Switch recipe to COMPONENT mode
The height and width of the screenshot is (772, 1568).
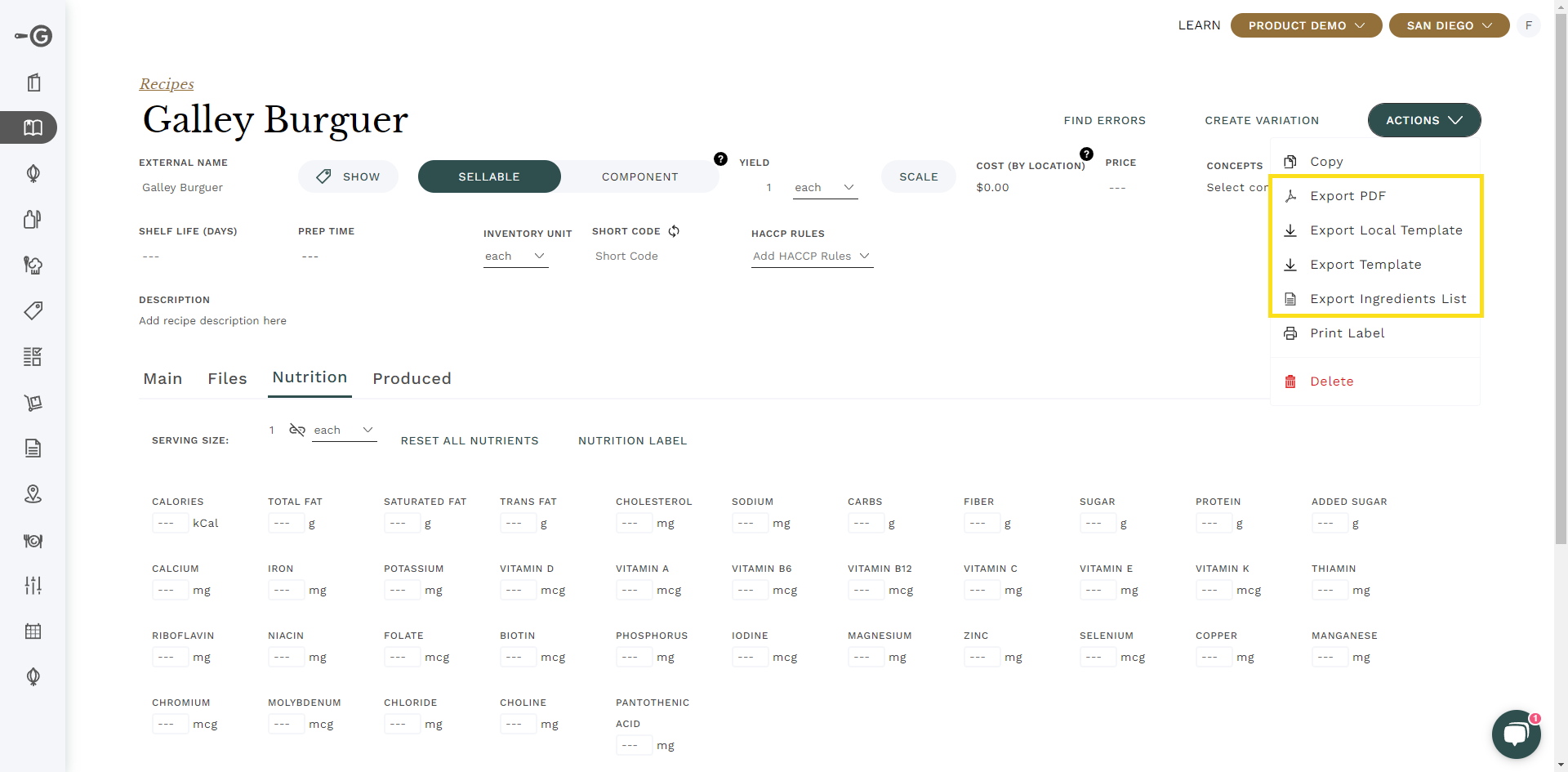(x=639, y=176)
